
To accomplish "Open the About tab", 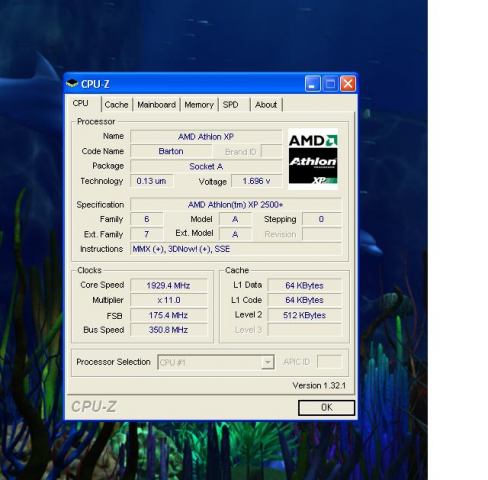I will pos(266,105).
